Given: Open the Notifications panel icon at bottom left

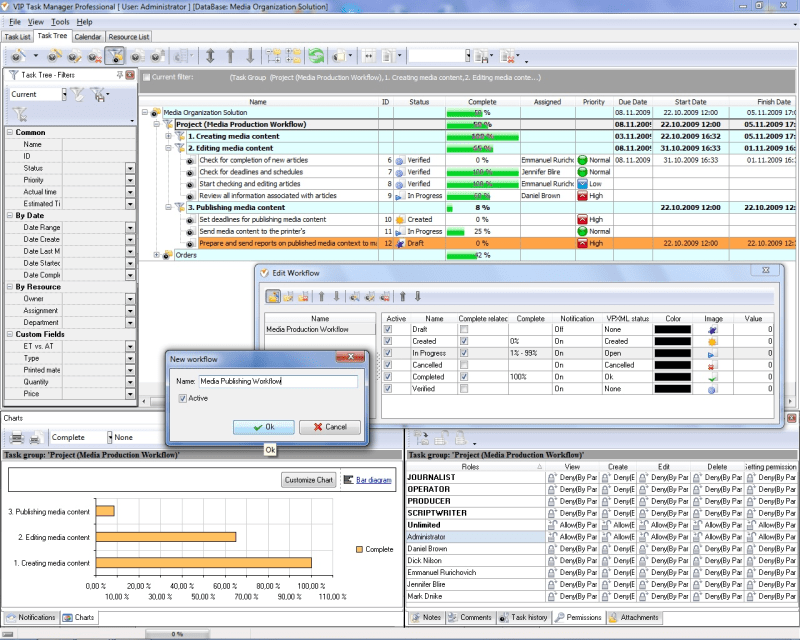Looking at the screenshot, I should [12, 618].
